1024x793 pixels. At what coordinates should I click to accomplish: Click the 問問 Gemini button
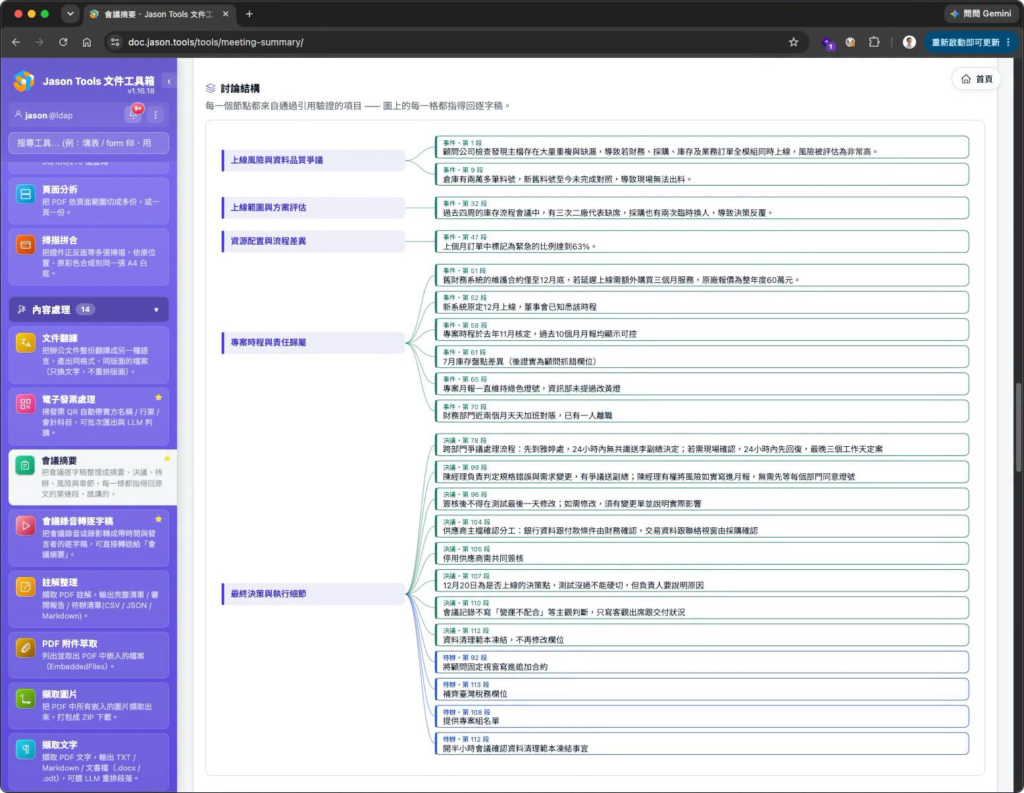click(x=980, y=14)
